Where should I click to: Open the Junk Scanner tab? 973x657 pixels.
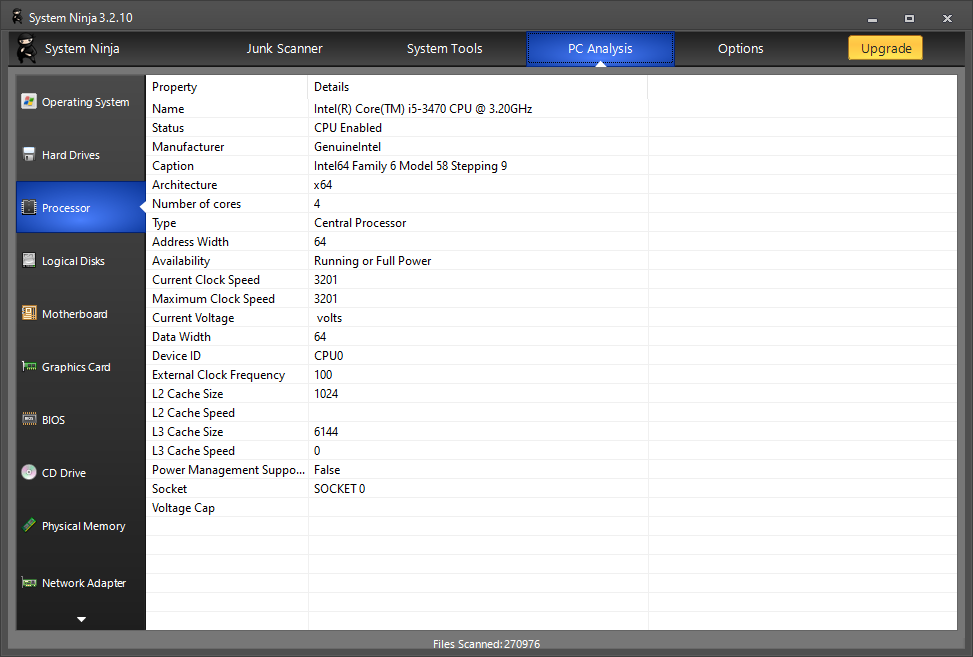[284, 48]
